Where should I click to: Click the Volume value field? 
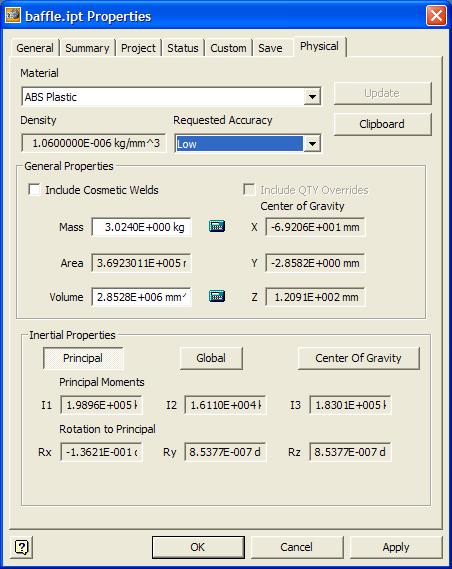141,297
